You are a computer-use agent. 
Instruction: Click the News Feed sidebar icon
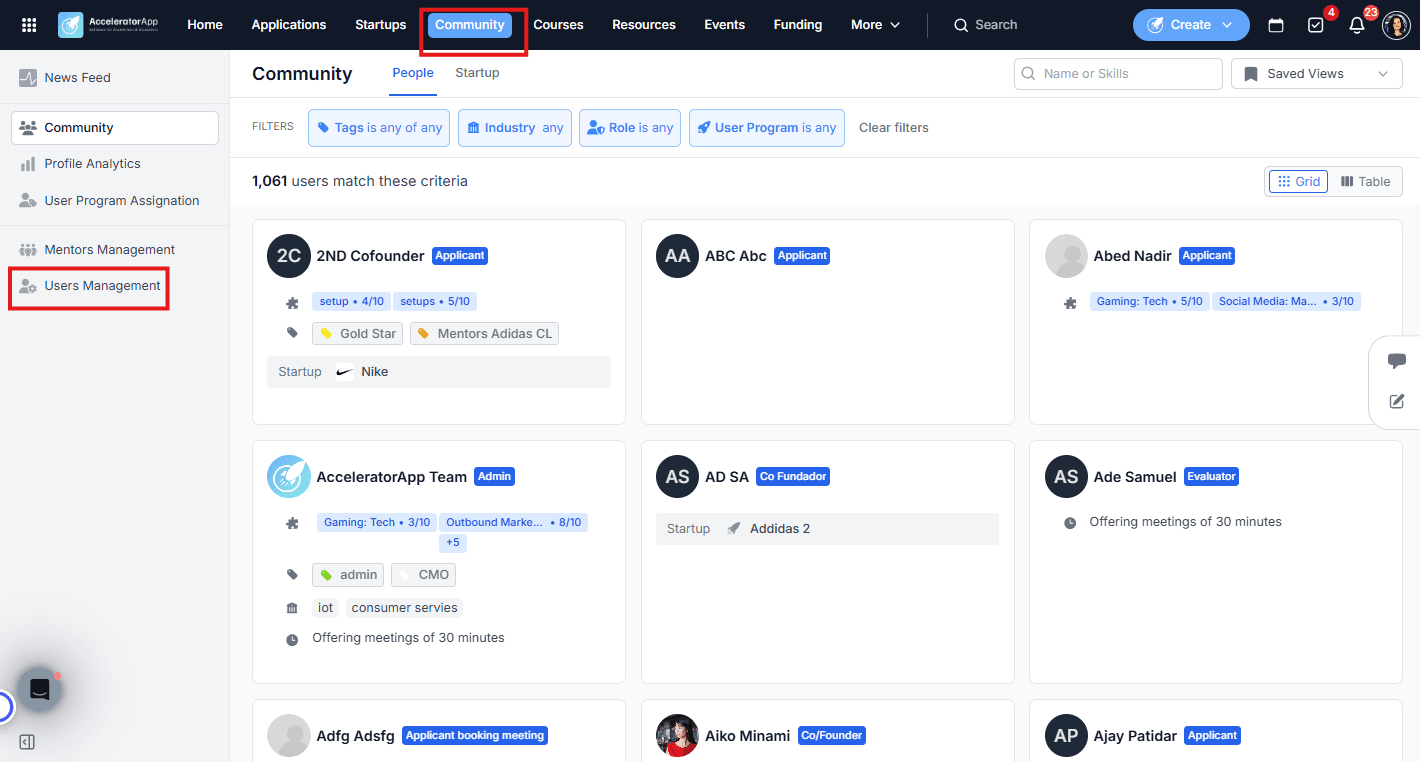tap(28, 77)
